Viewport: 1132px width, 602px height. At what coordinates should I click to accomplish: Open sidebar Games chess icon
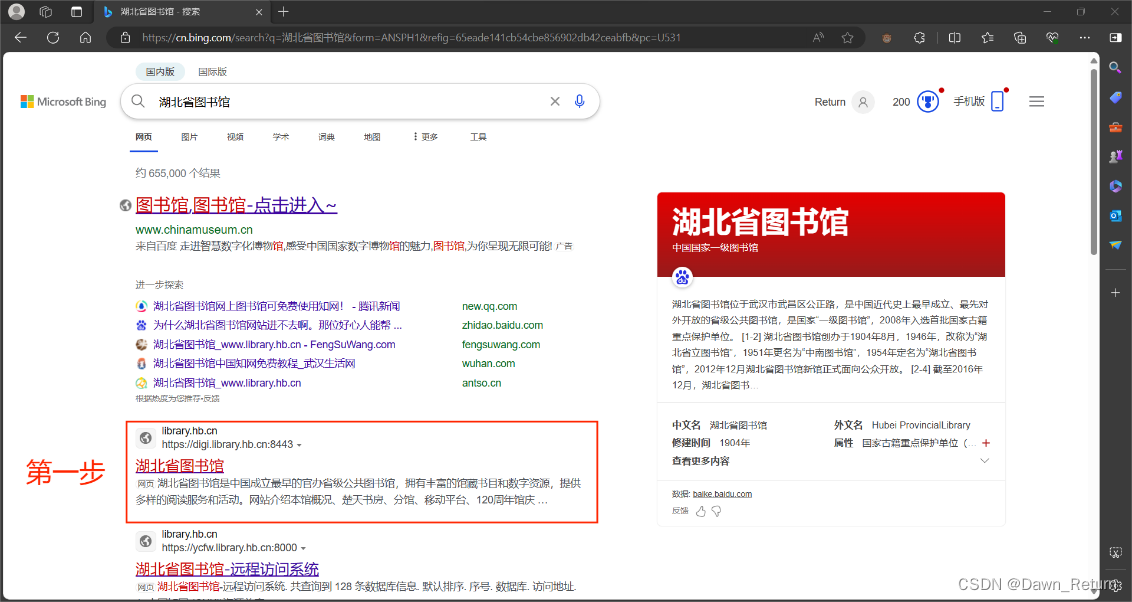1115,156
